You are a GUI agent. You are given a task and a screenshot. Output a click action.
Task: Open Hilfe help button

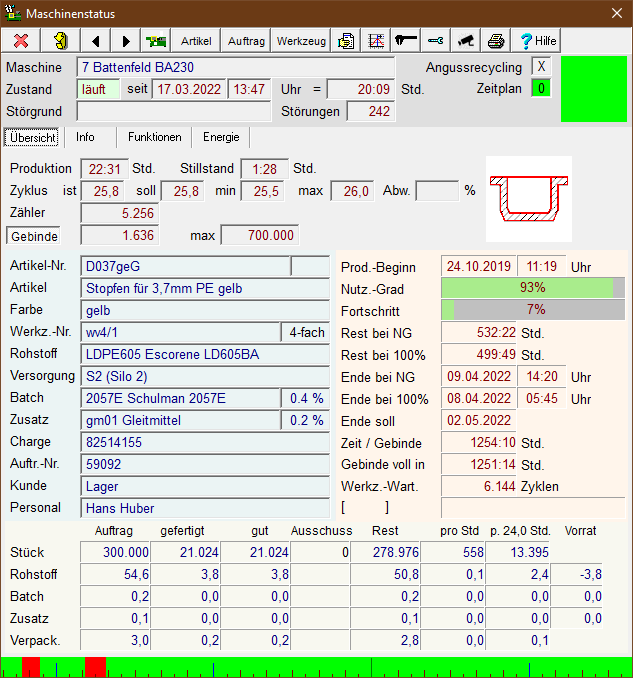coord(537,41)
